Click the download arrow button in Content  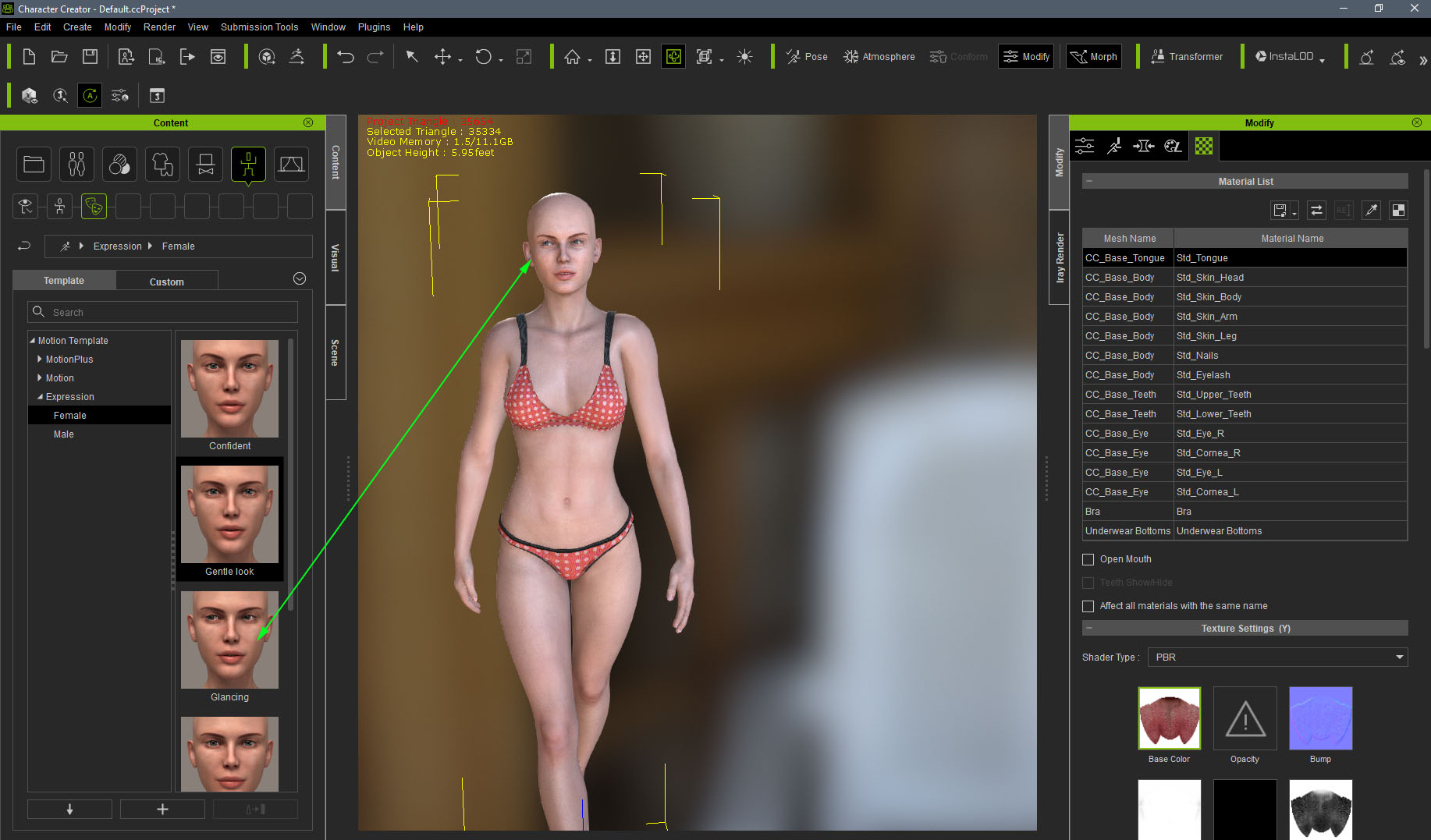click(x=69, y=810)
